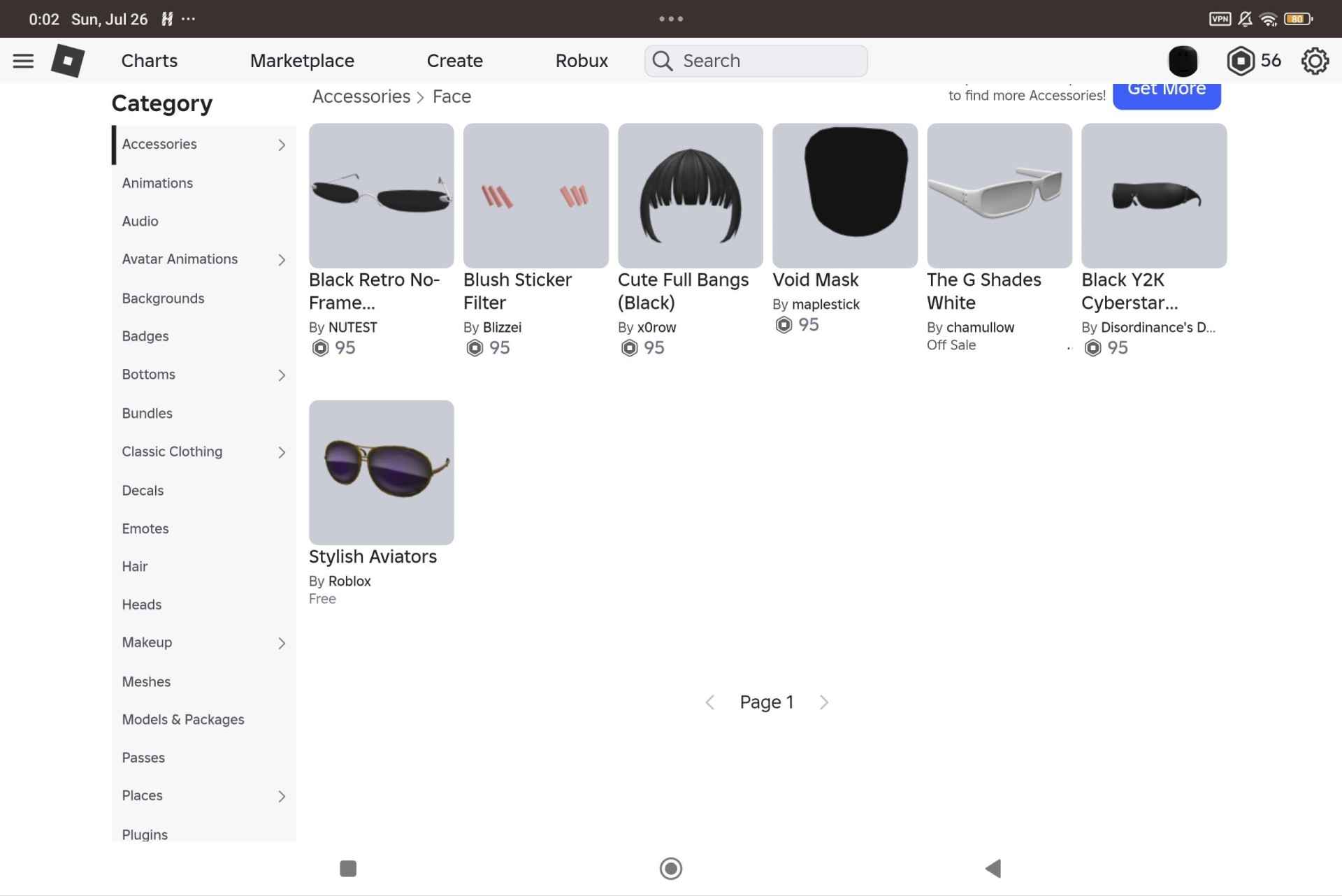Open creator x0row's profile link
Screen dimensions: 1342x896
656,327
